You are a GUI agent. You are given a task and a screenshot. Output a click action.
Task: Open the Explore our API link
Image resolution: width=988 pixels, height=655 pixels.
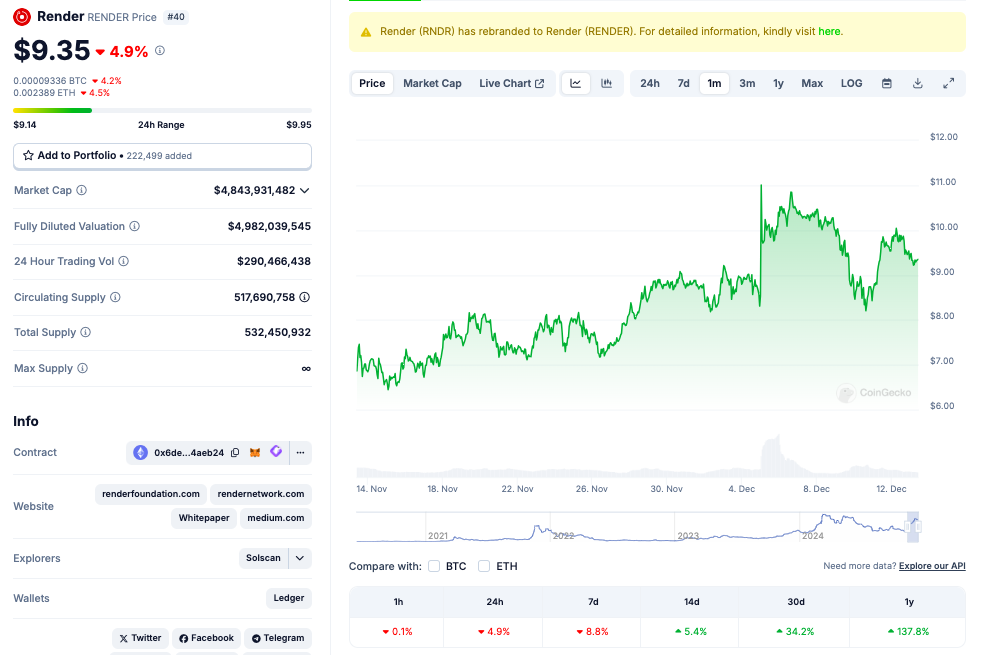[931, 566]
